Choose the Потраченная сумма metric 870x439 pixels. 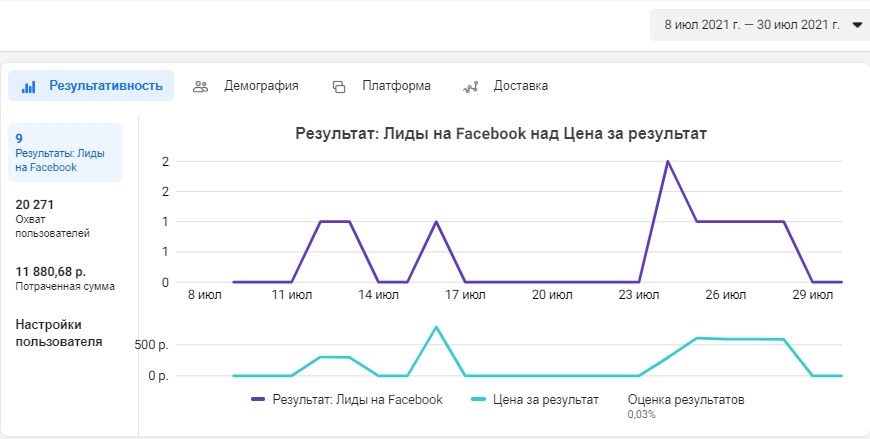65,279
